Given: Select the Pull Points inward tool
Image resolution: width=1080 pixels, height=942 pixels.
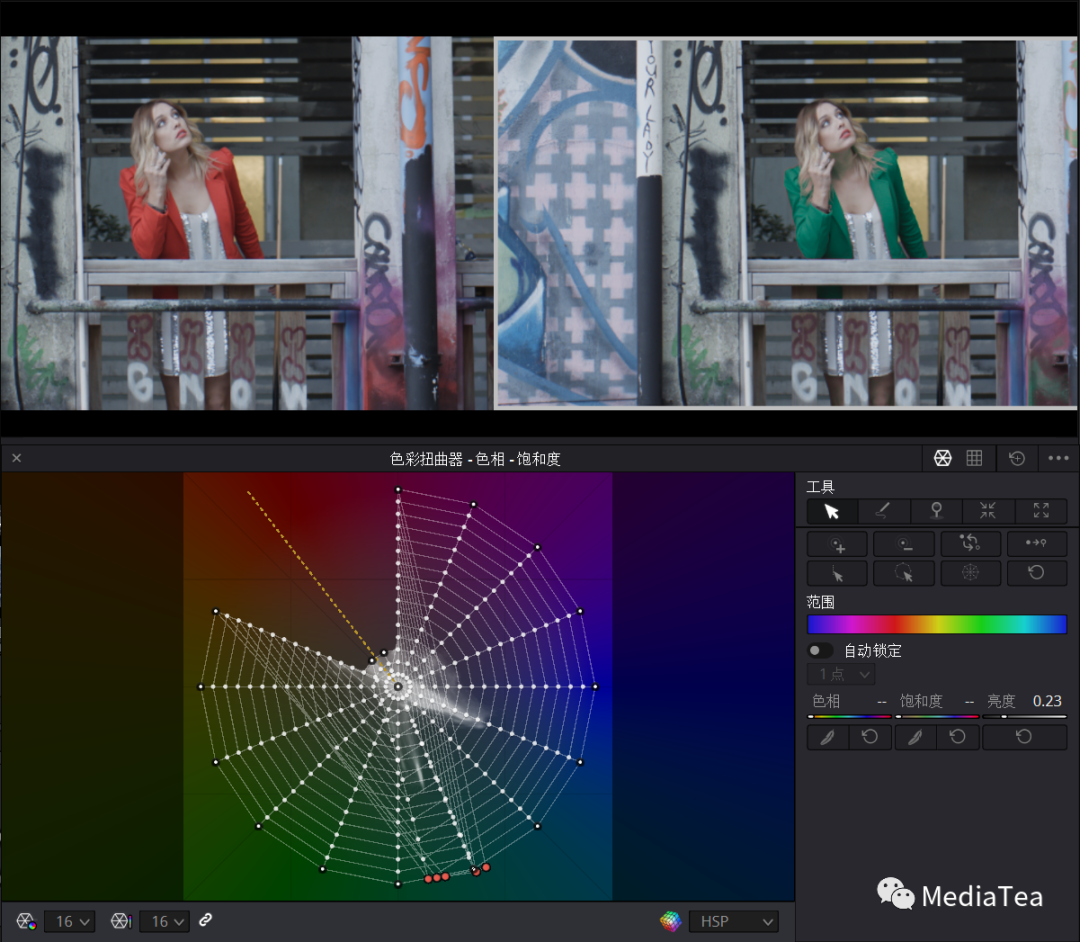Looking at the screenshot, I should coord(988,512).
